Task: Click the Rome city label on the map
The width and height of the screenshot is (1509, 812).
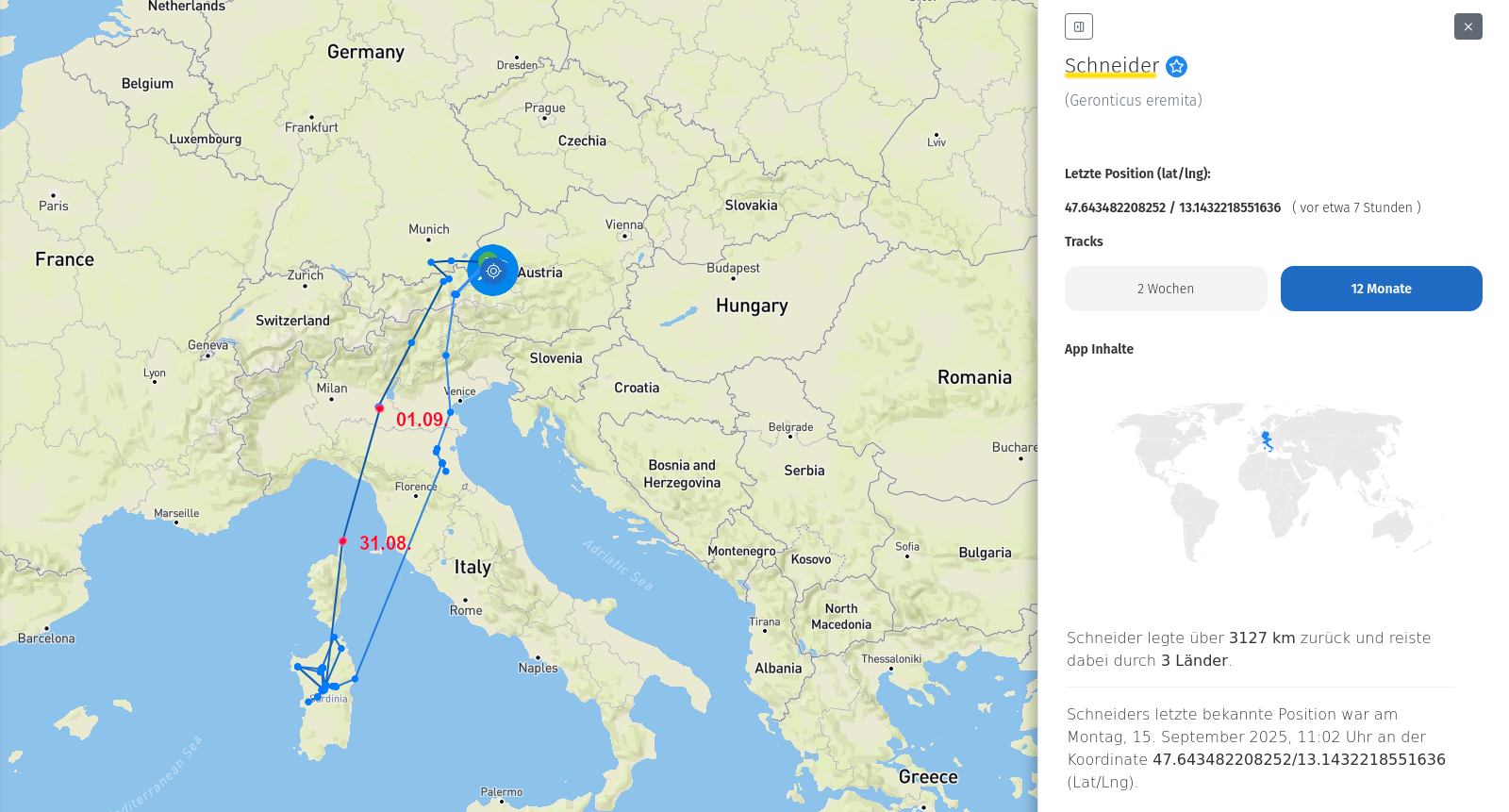Action: pos(466,610)
